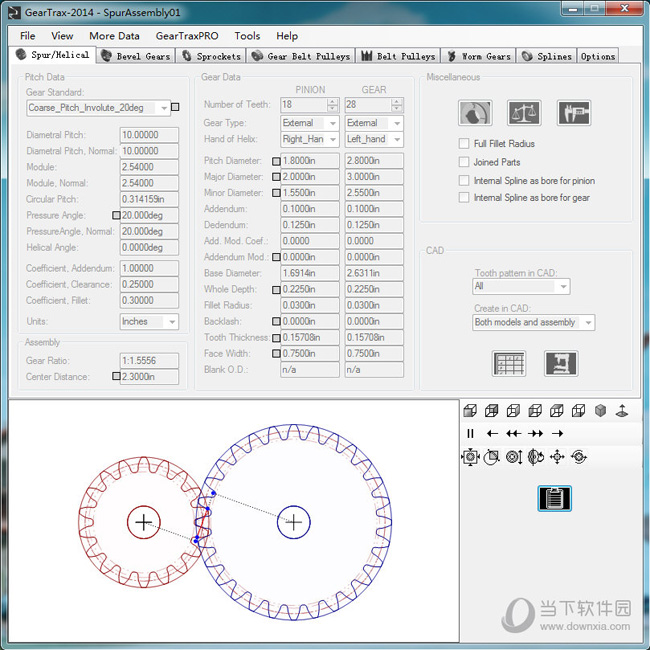Select the zoom in/out tool icon

click(514, 457)
